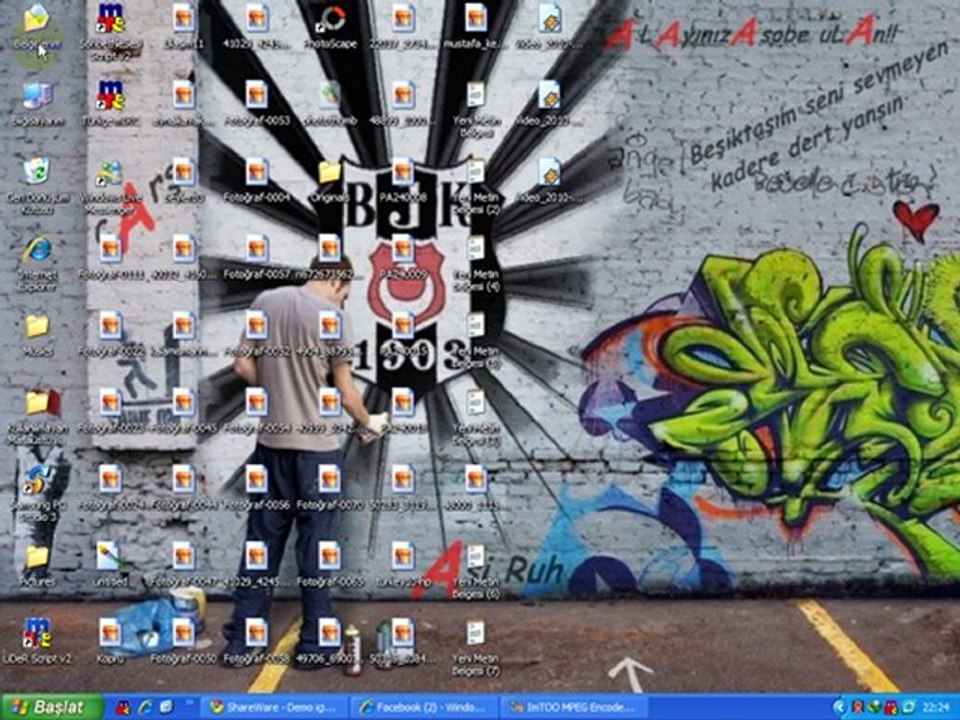Screen dimensions: 960x720
Task: Select text file Yeni Metin Belgesi (4)
Action: 476,263
